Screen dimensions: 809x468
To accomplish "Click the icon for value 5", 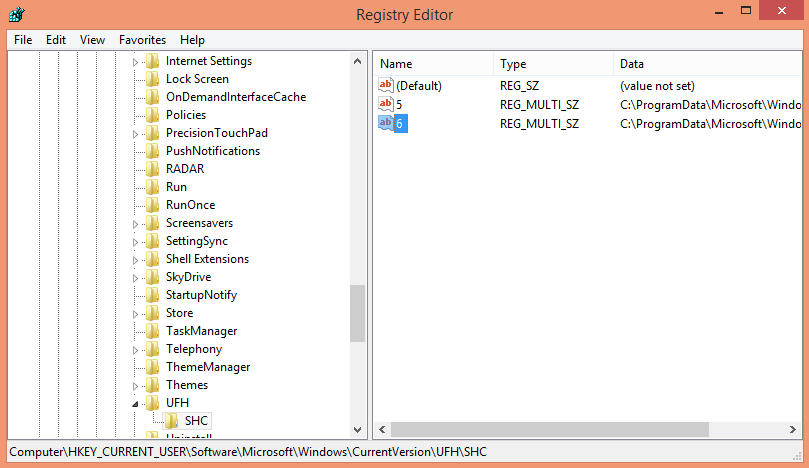I will click(386, 104).
